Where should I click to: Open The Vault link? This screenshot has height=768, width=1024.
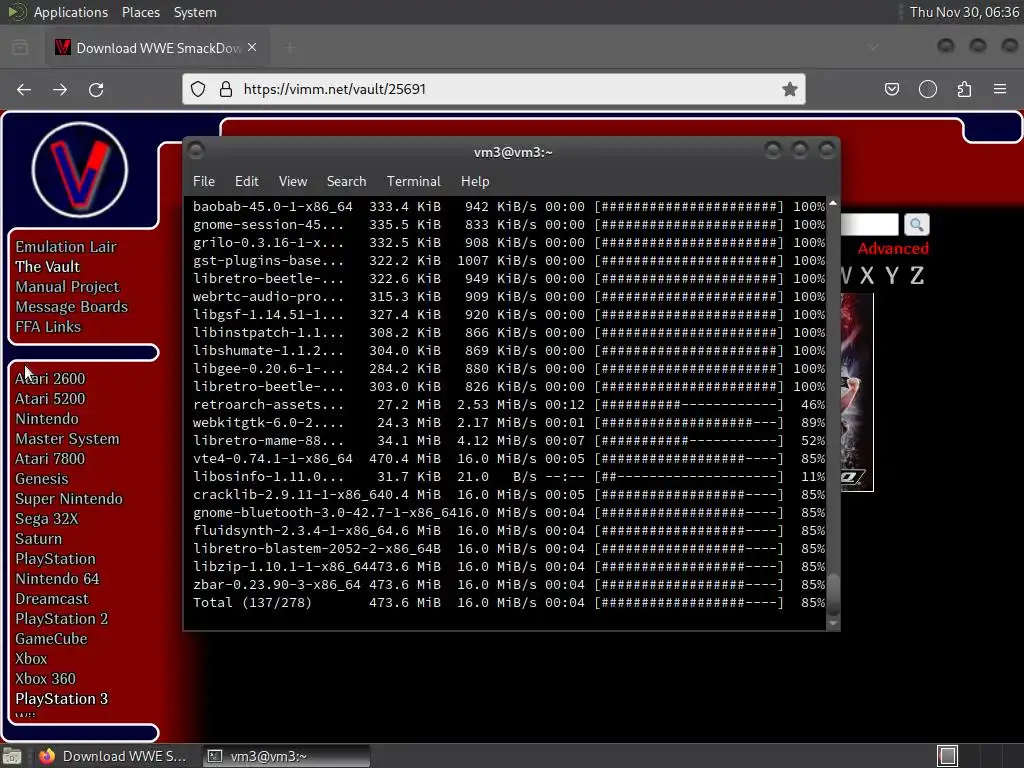pos(48,266)
